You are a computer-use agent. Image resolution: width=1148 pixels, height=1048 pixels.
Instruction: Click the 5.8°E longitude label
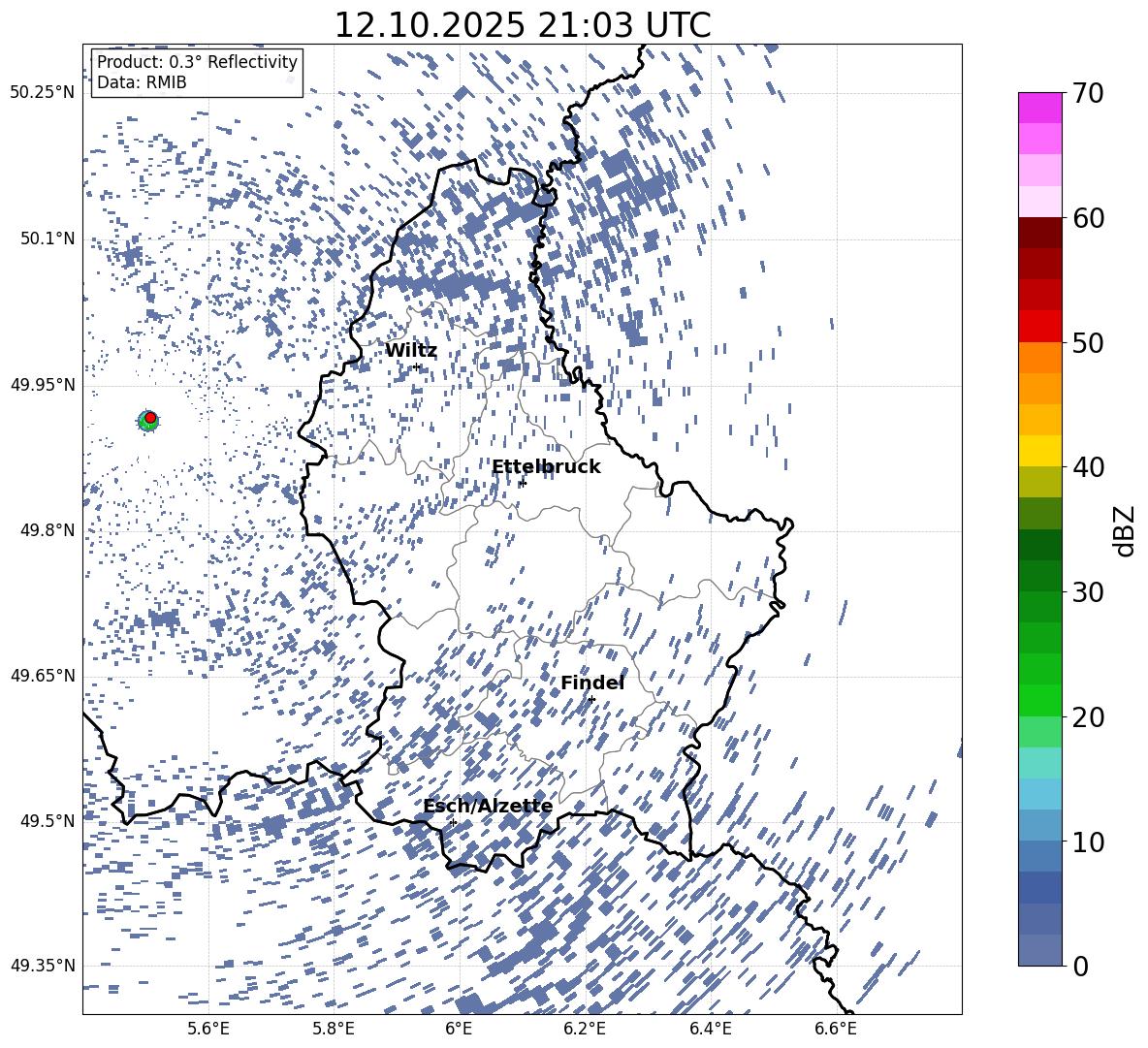[334, 1030]
